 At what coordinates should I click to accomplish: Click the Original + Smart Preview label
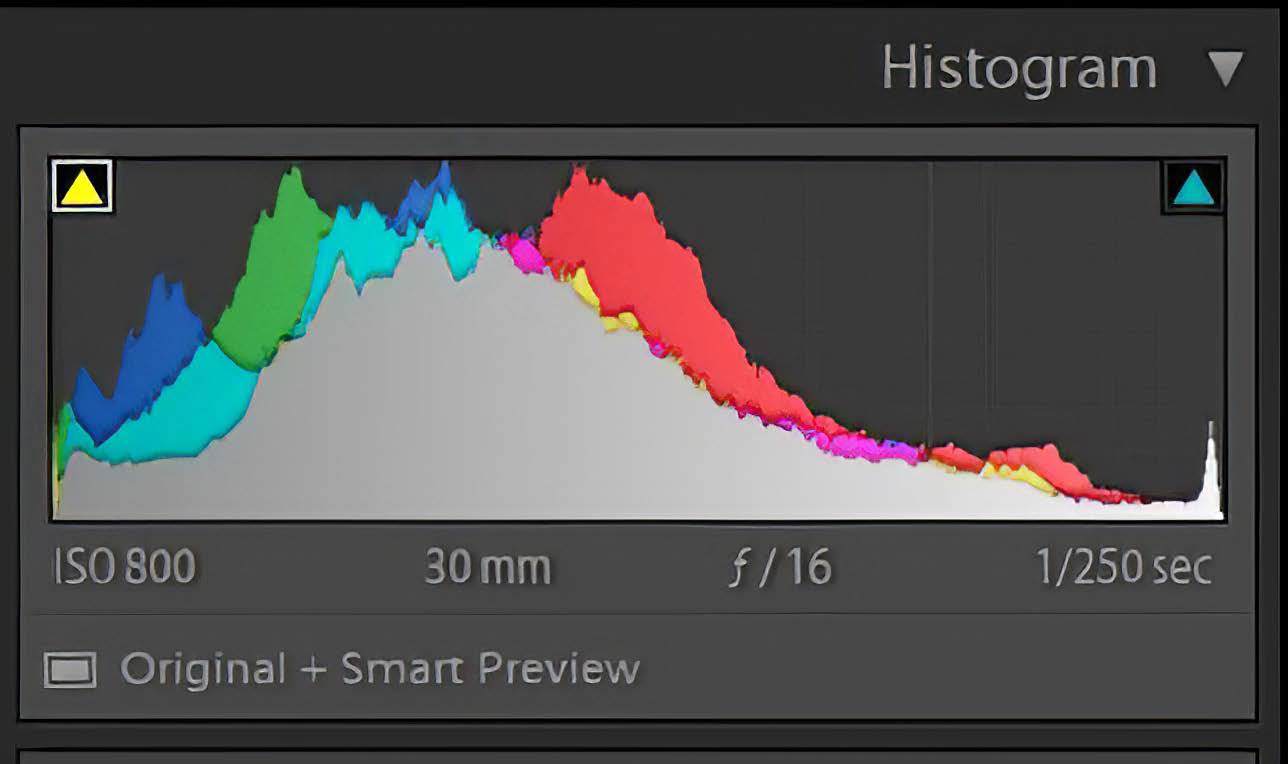click(379, 669)
